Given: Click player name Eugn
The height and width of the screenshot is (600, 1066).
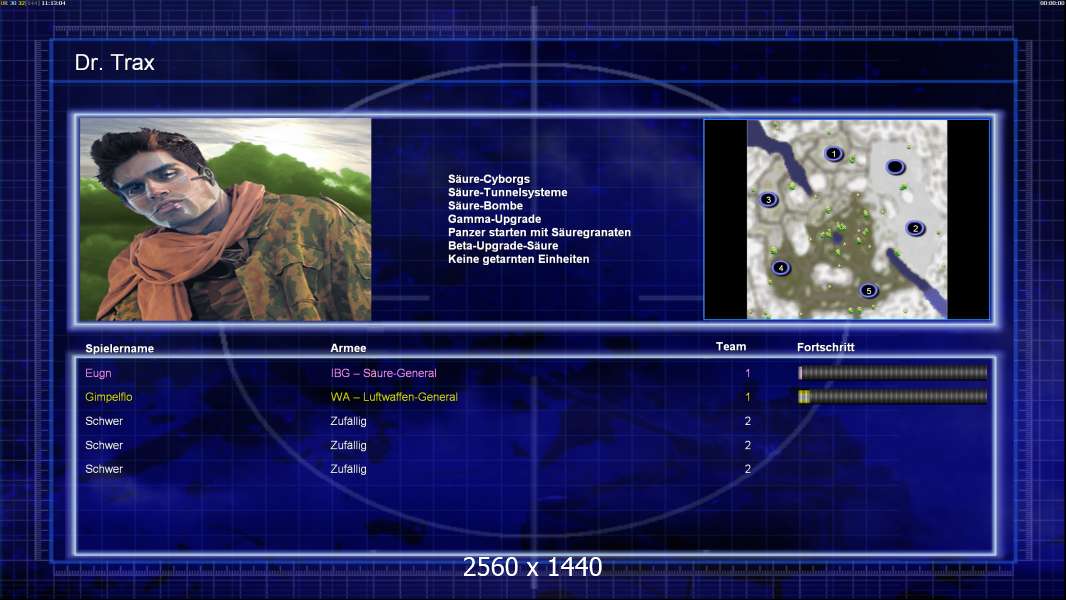Looking at the screenshot, I should (98, 373).
